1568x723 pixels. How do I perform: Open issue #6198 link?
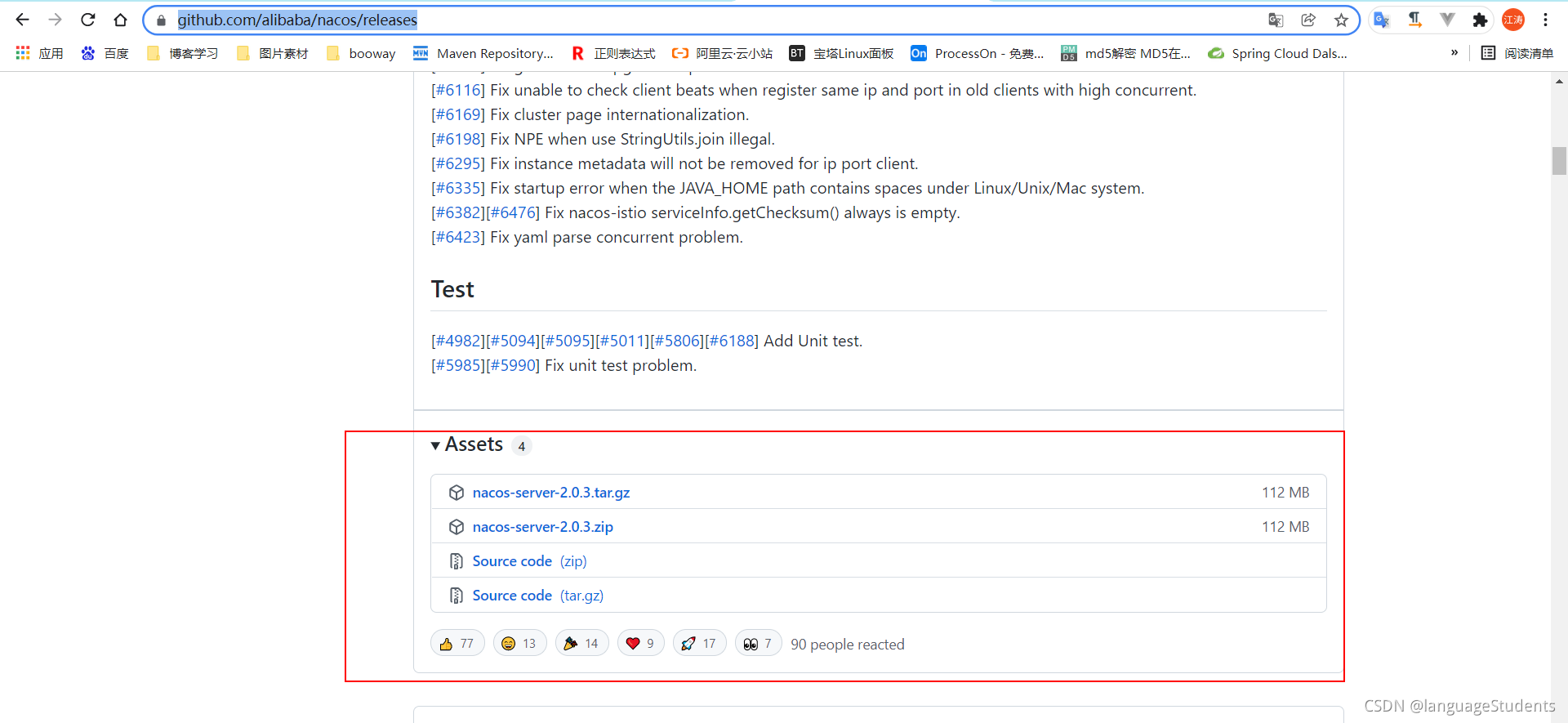[458, 139]
